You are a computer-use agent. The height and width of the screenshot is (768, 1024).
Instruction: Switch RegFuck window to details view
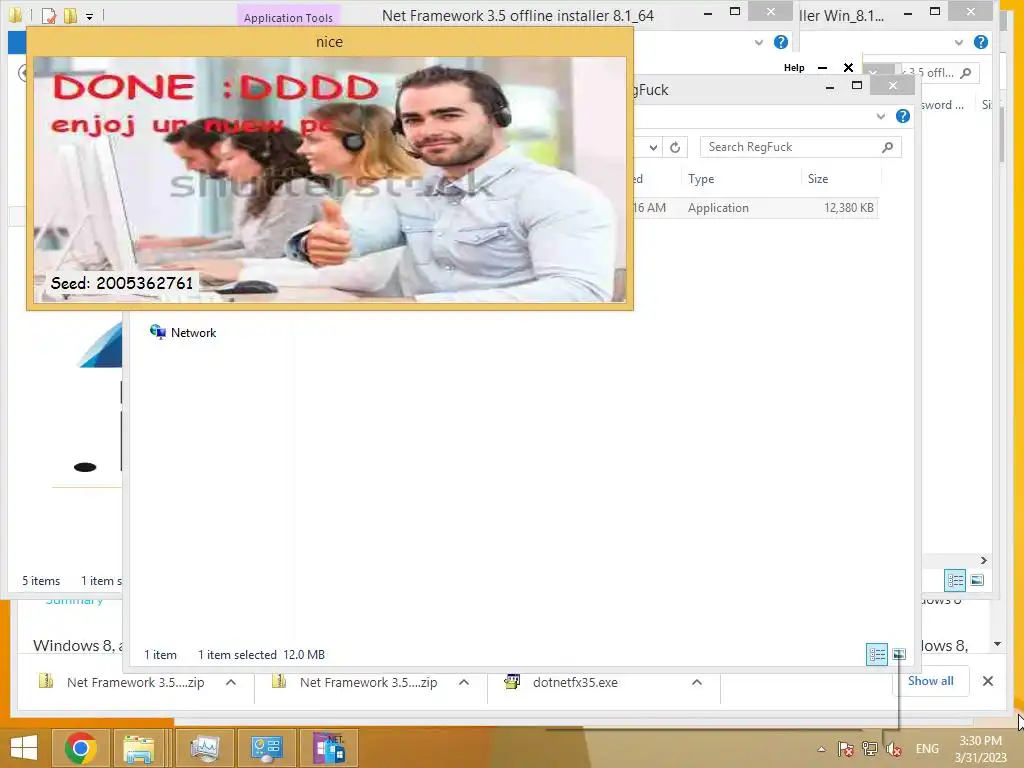876,654
